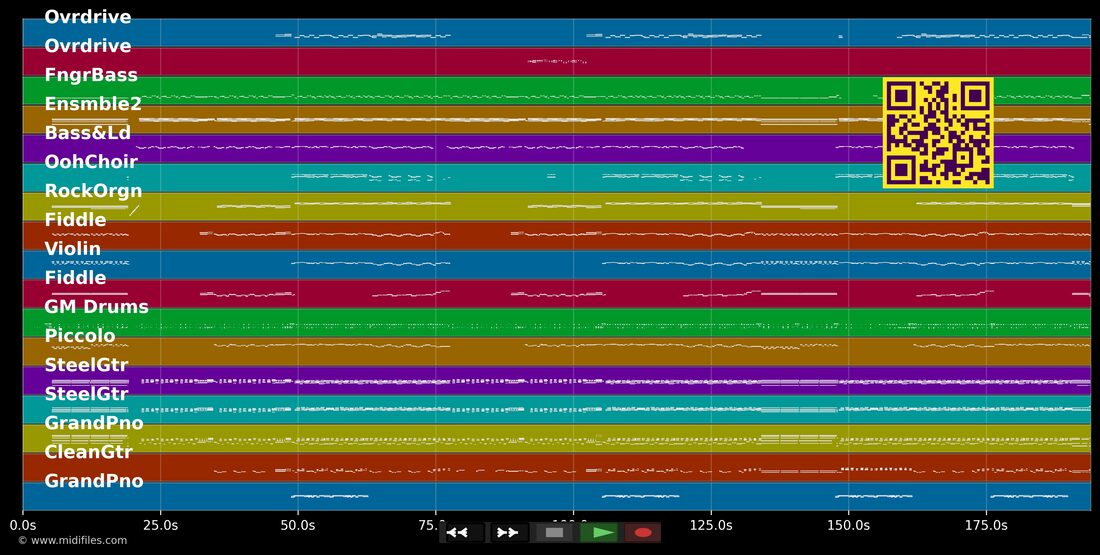
Task: Click the 125.0s time axis label
Action: click(x=711, y=526)
